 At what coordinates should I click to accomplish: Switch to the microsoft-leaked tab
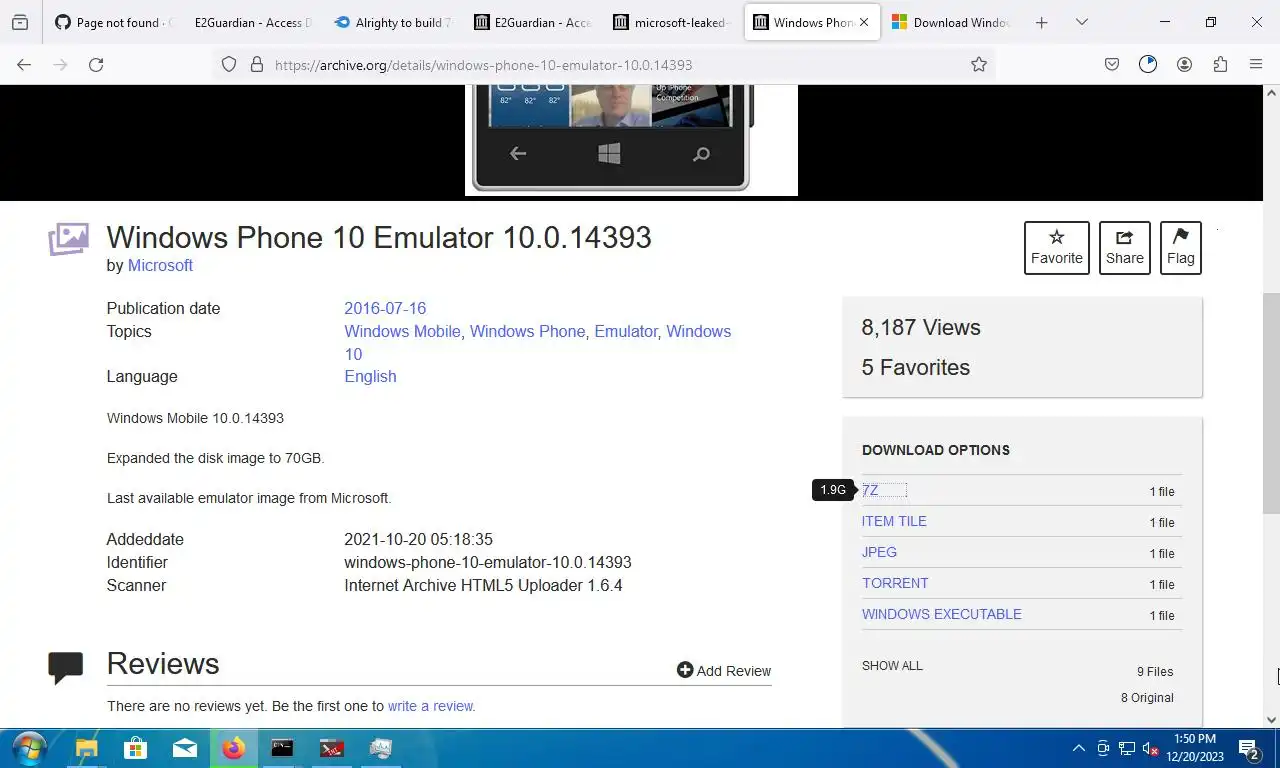673,22
